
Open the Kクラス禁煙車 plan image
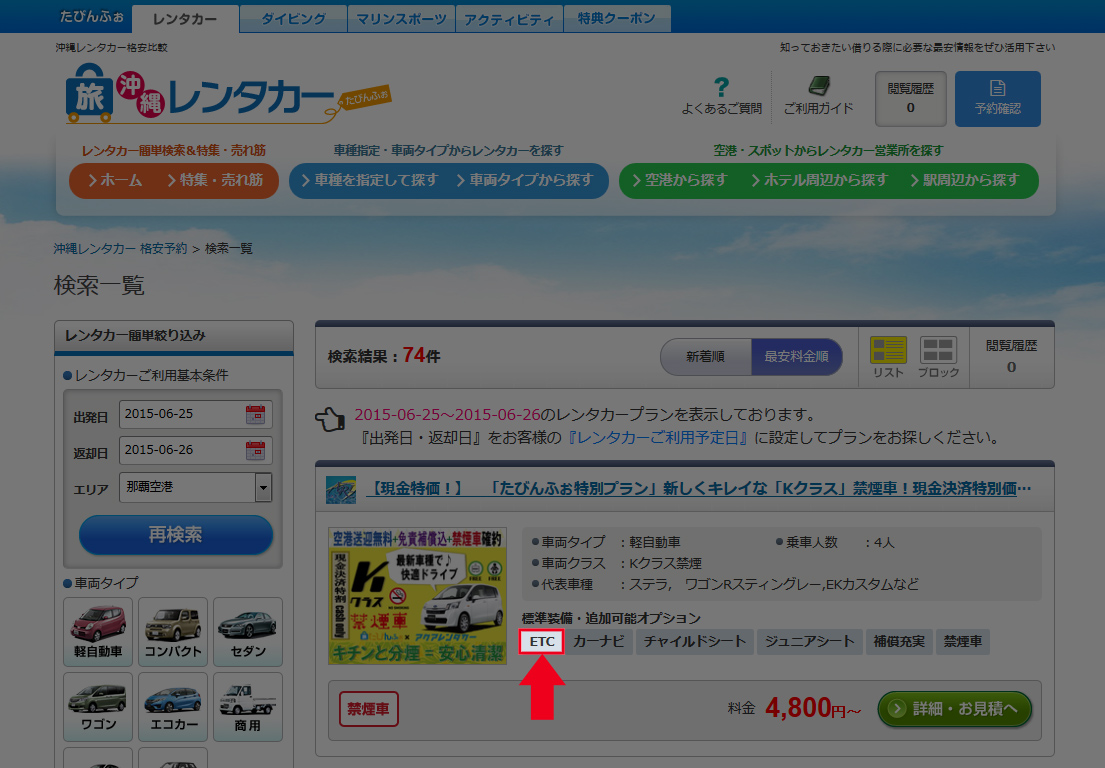tap(417, 596)
